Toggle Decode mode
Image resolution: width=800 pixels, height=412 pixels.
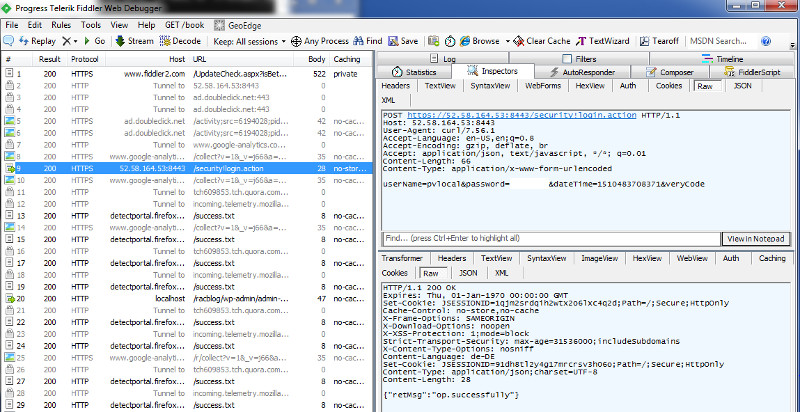pyautogui.click(x=180, y=41)
